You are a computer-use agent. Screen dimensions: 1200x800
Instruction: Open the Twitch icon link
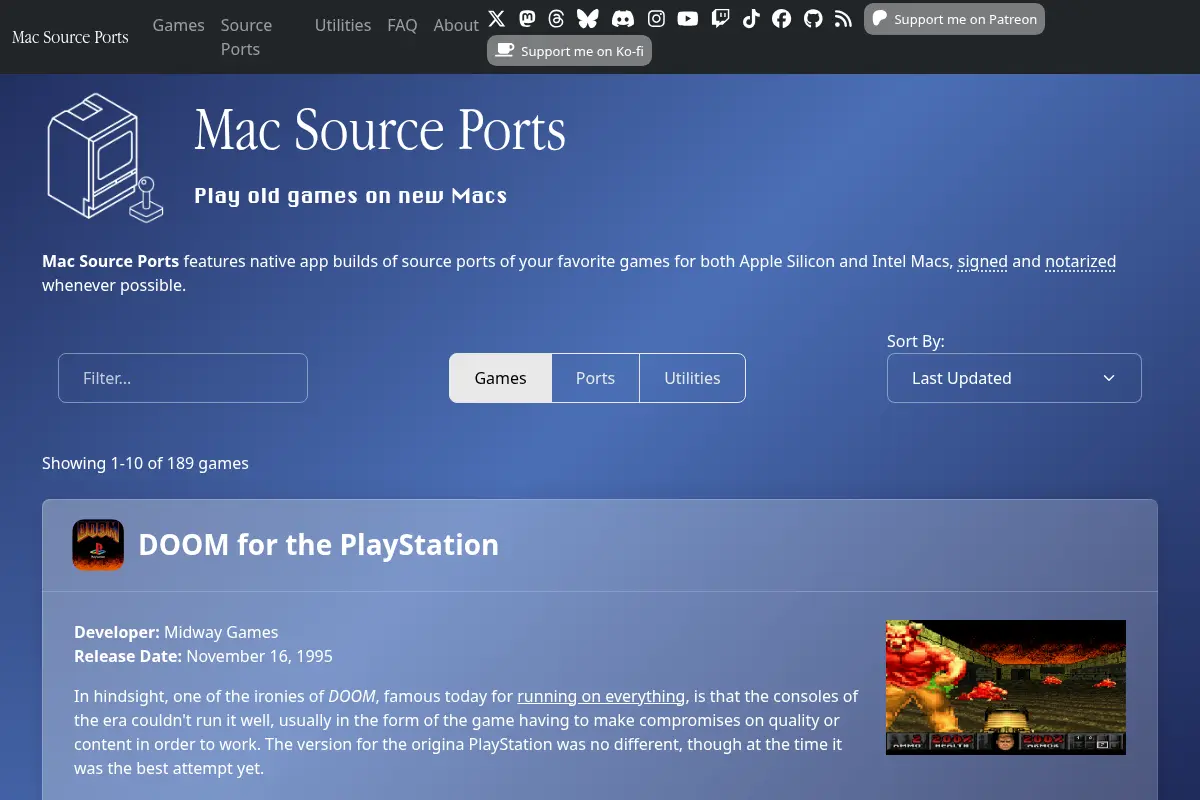[x=720, y=19]
